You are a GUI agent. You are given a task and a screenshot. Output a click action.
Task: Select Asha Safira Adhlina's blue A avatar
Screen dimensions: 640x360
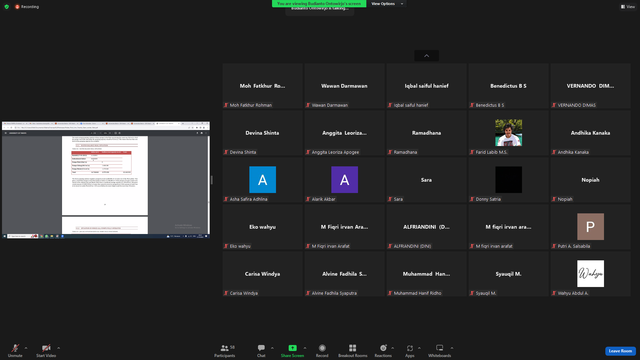(262, 180)
